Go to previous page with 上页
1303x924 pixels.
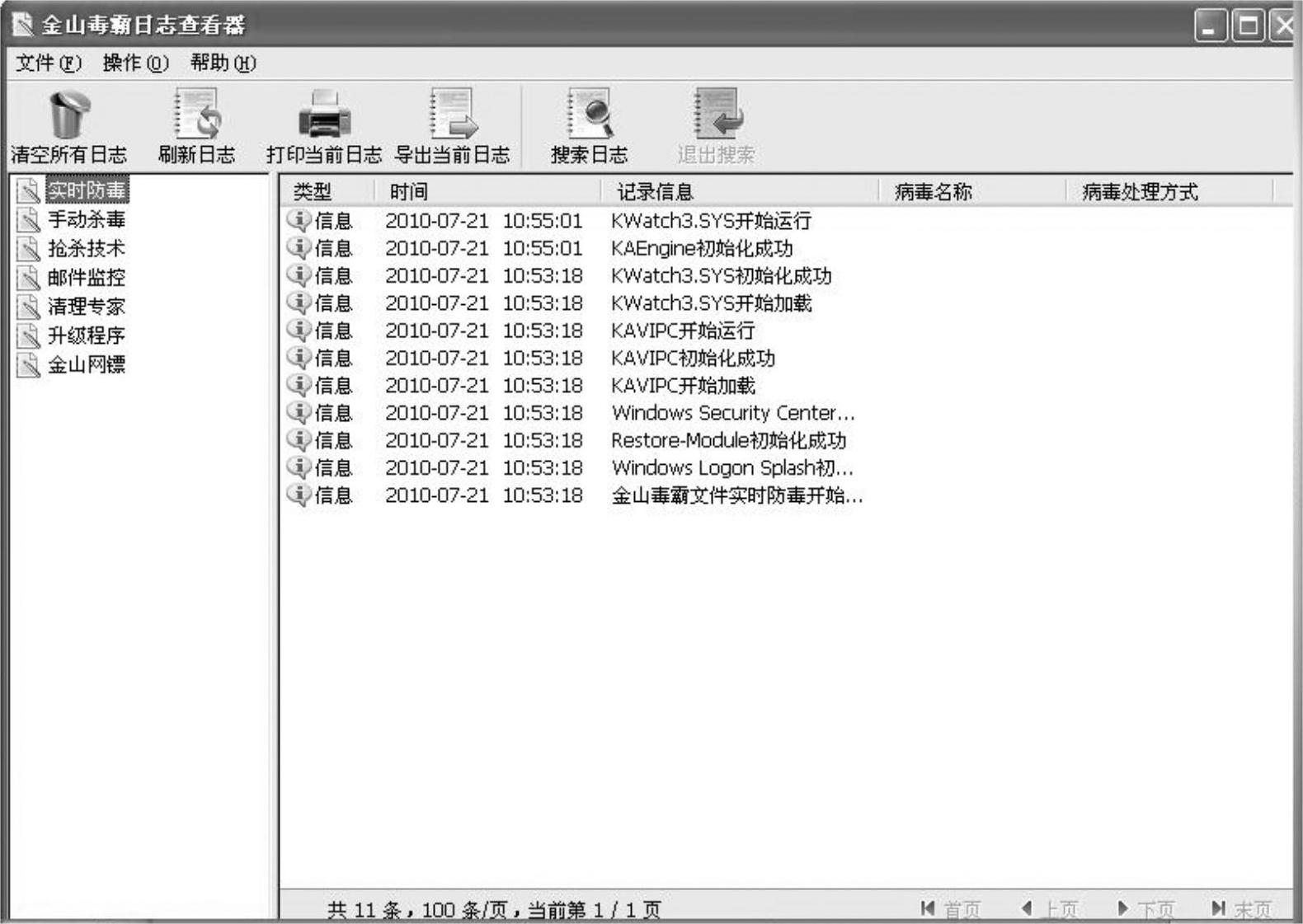[x=1049, y=909]
